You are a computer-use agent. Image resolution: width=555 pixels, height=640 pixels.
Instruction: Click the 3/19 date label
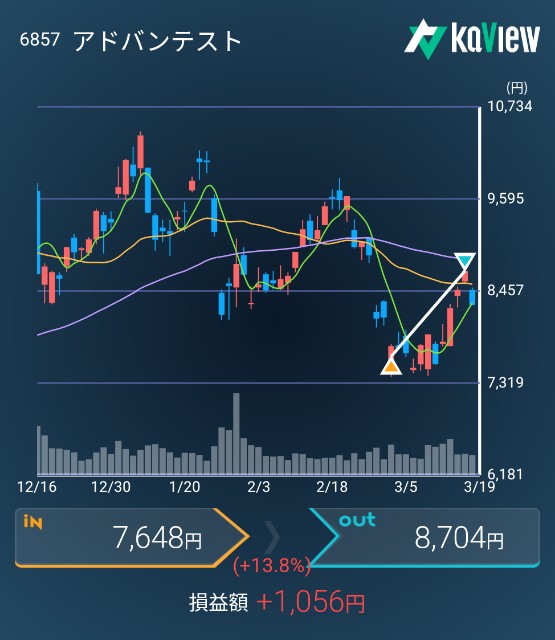[480, 487]
